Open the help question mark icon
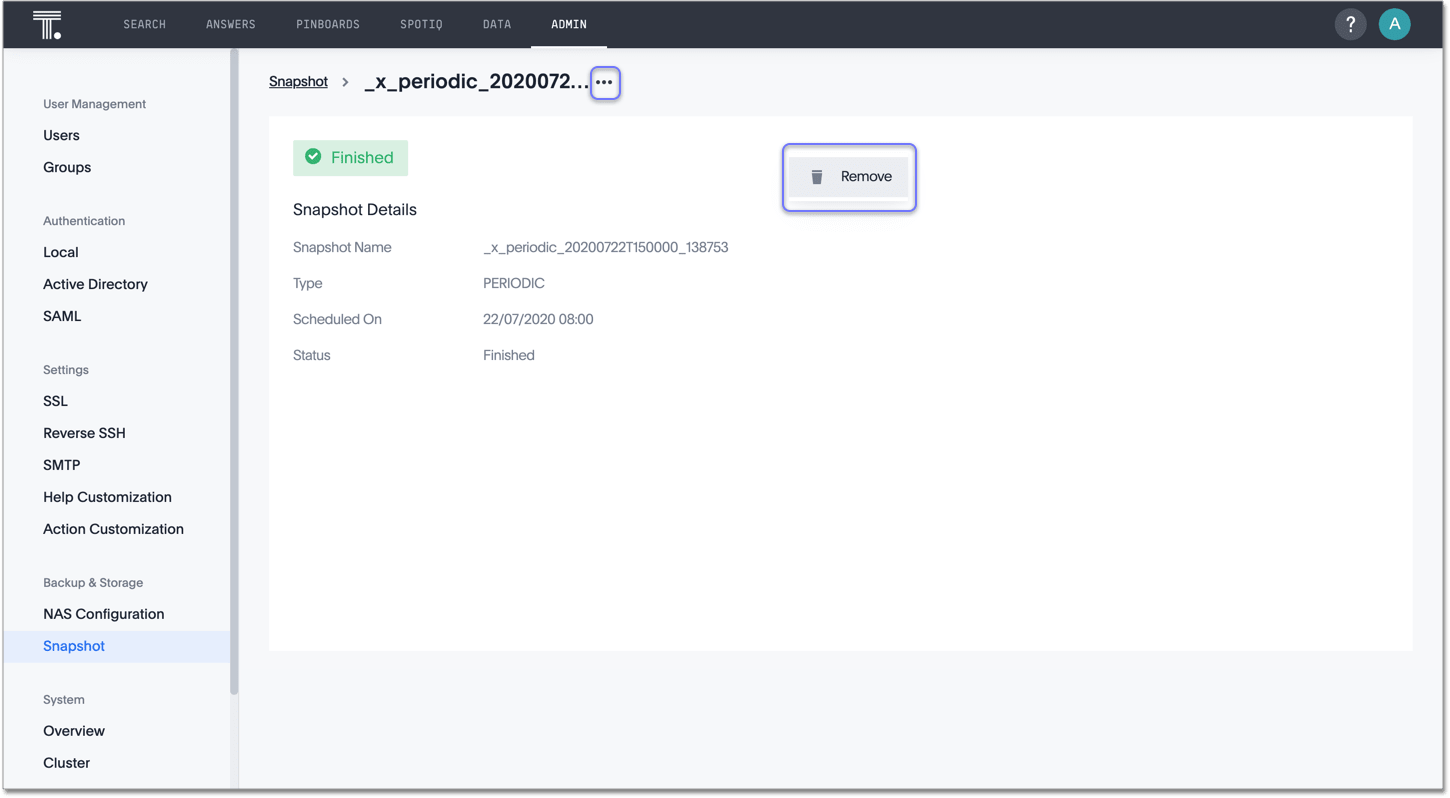The width and height of the screenshot is (1450, 798). [1350, 25]
